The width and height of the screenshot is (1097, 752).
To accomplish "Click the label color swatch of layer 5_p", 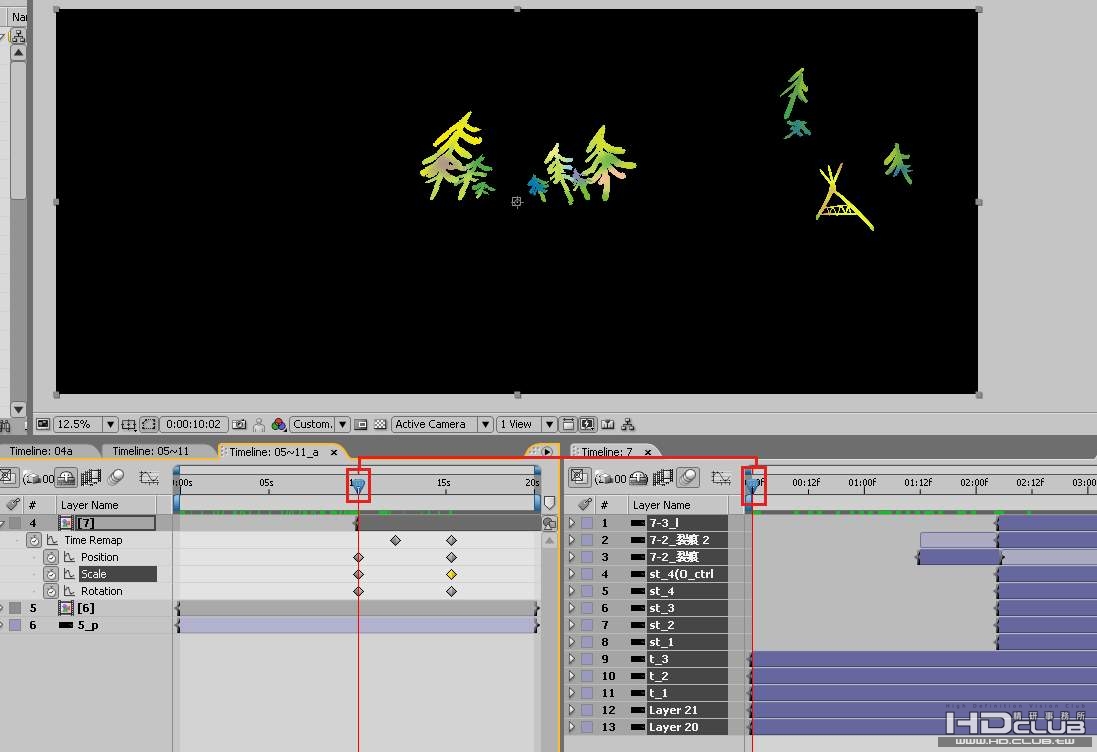I will pyautogui.click(x=15, y=625).
